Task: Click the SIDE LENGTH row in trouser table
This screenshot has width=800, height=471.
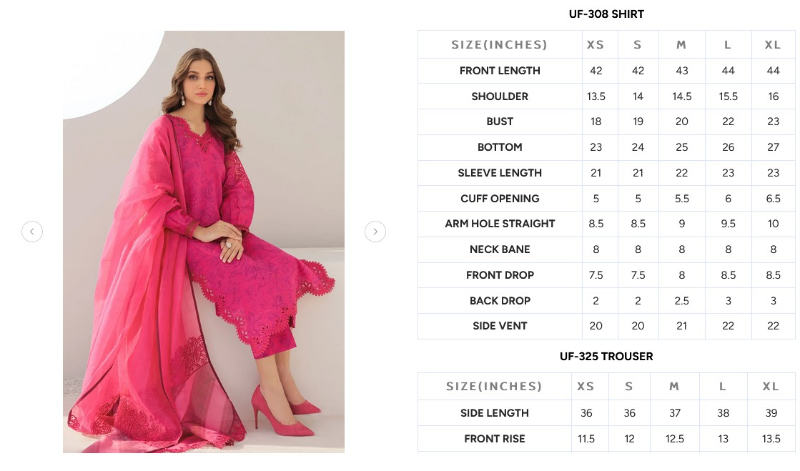Action: point(606,413)
